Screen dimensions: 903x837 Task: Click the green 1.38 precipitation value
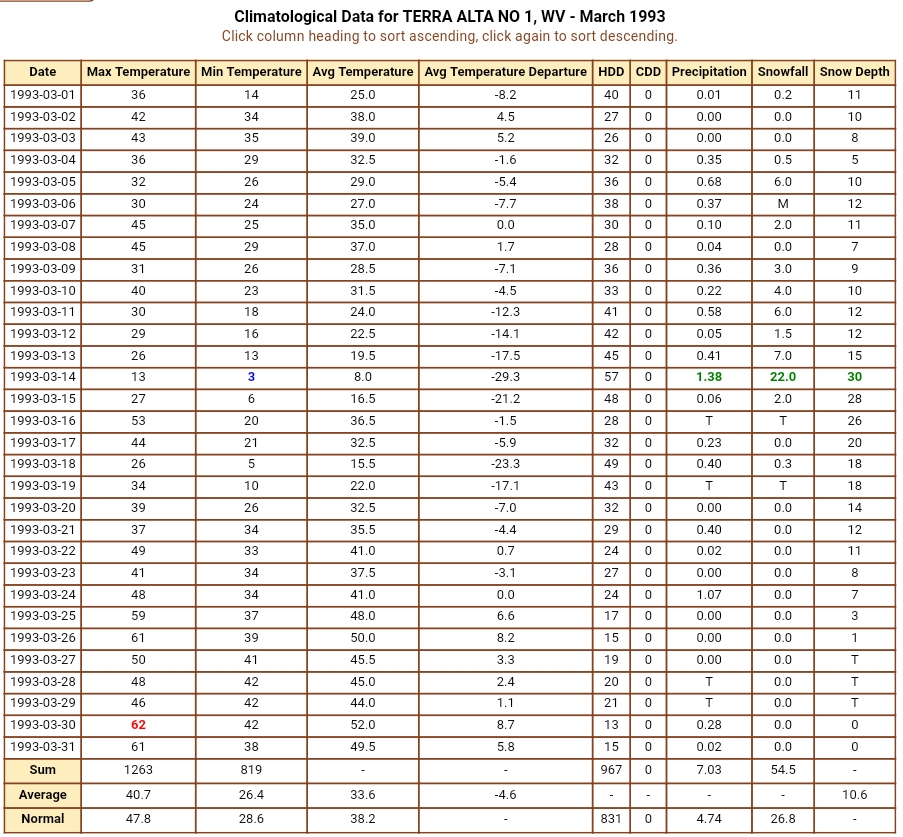pos(709,377)
